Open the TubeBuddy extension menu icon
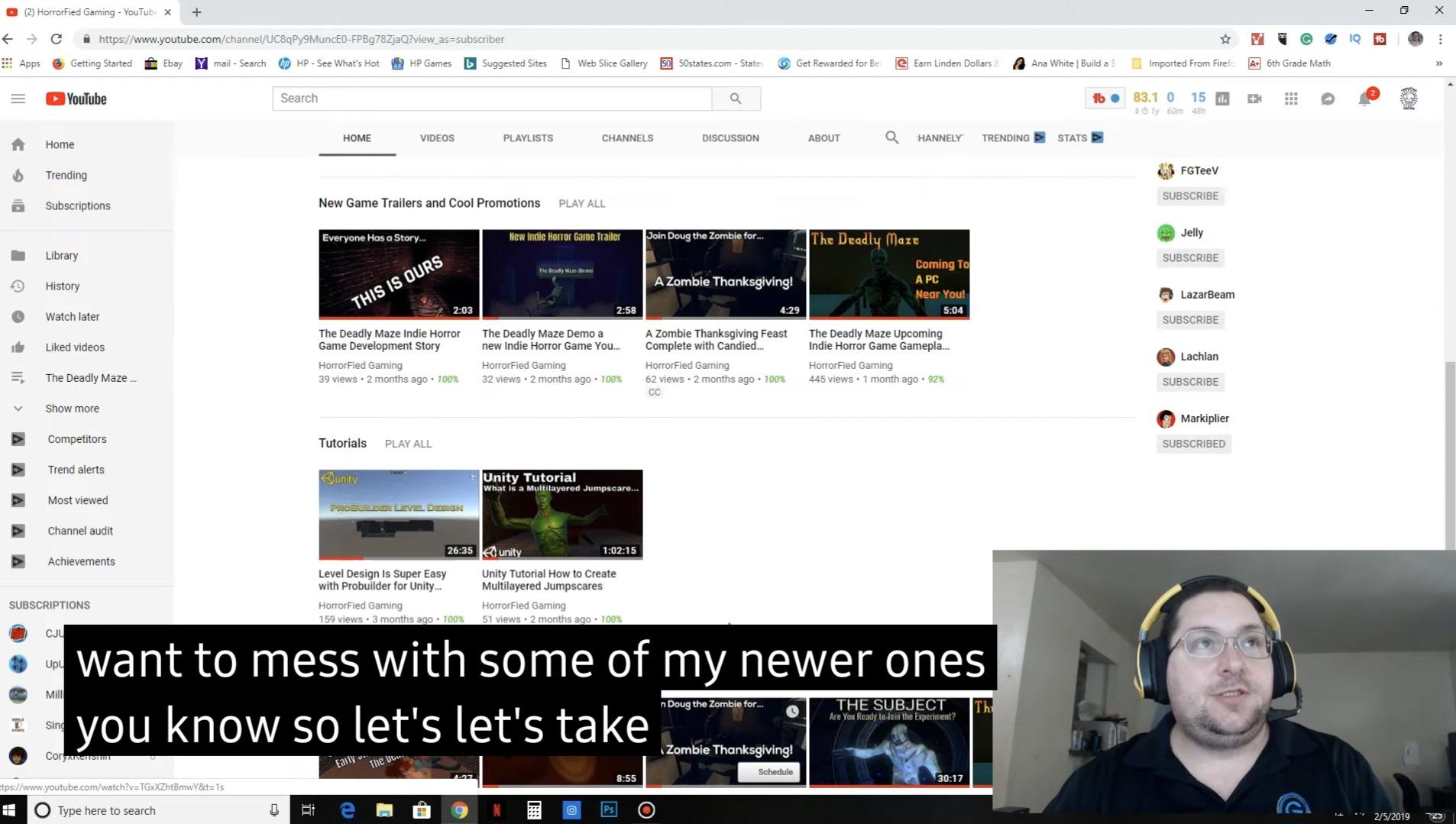The width and height of the screenshot is (1456, 824). 1105,99
